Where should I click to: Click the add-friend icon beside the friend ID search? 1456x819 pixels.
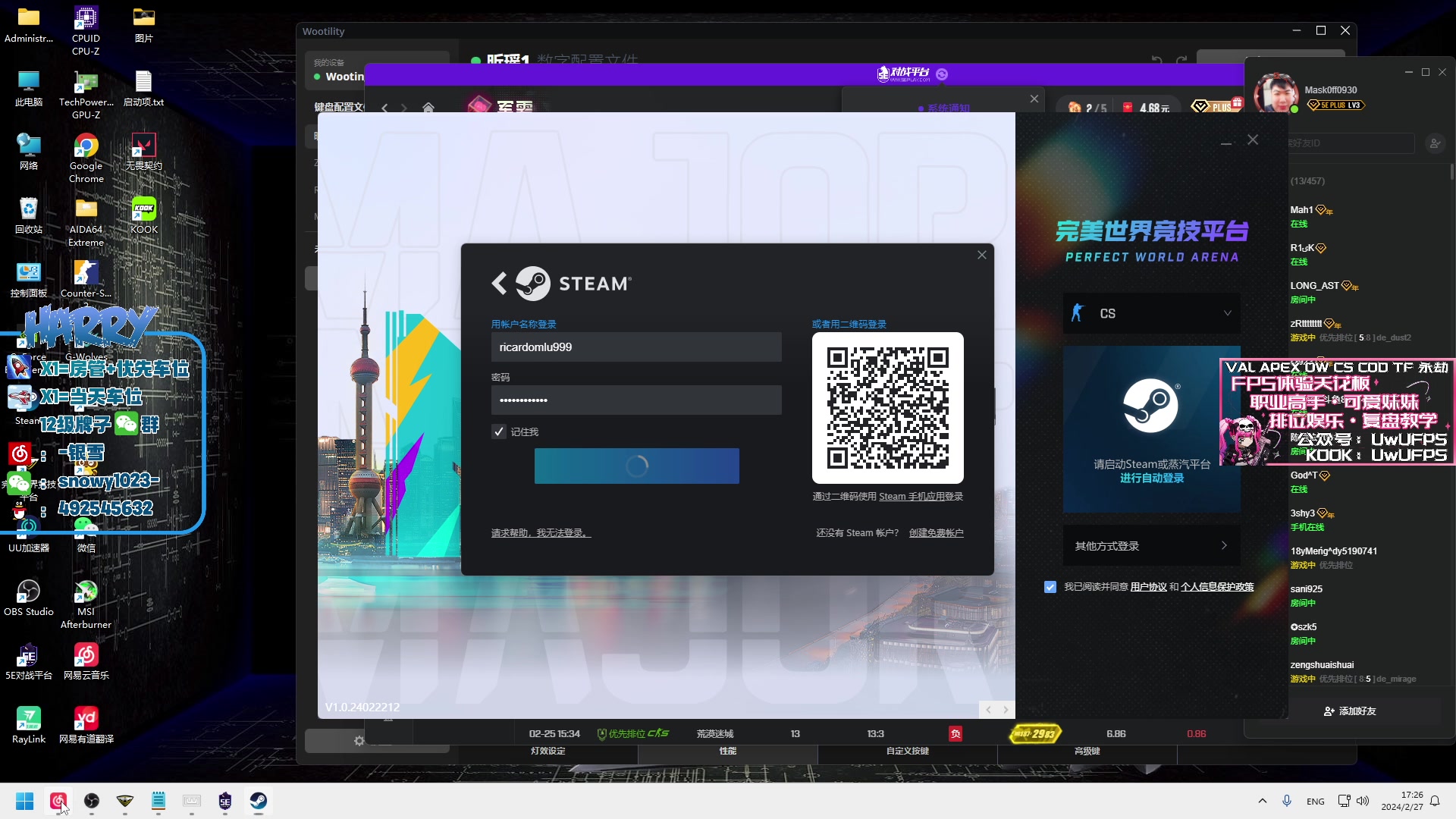[1435, 143]
